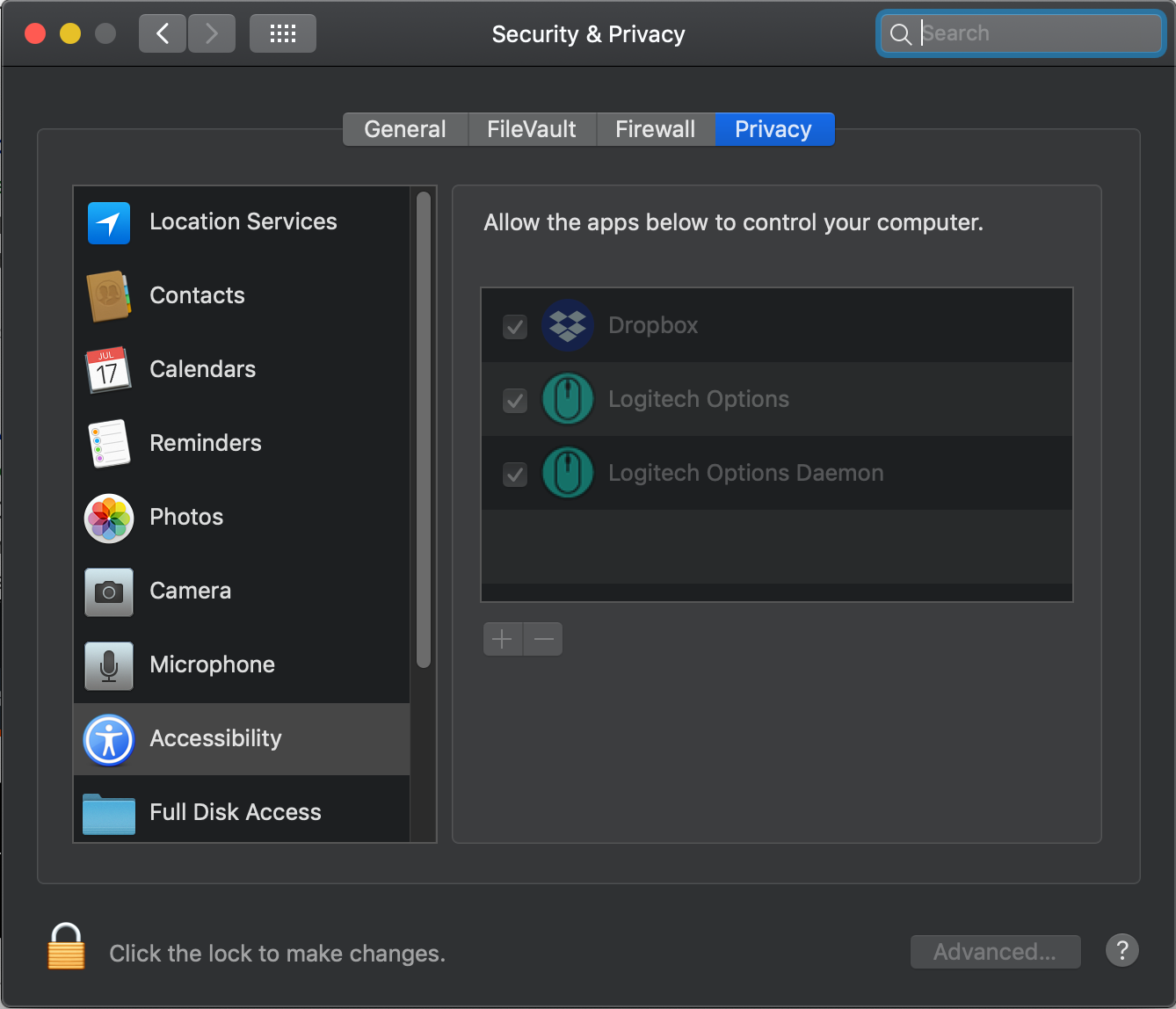Click the Photos pinwheel icon

(x=109, y=518)
